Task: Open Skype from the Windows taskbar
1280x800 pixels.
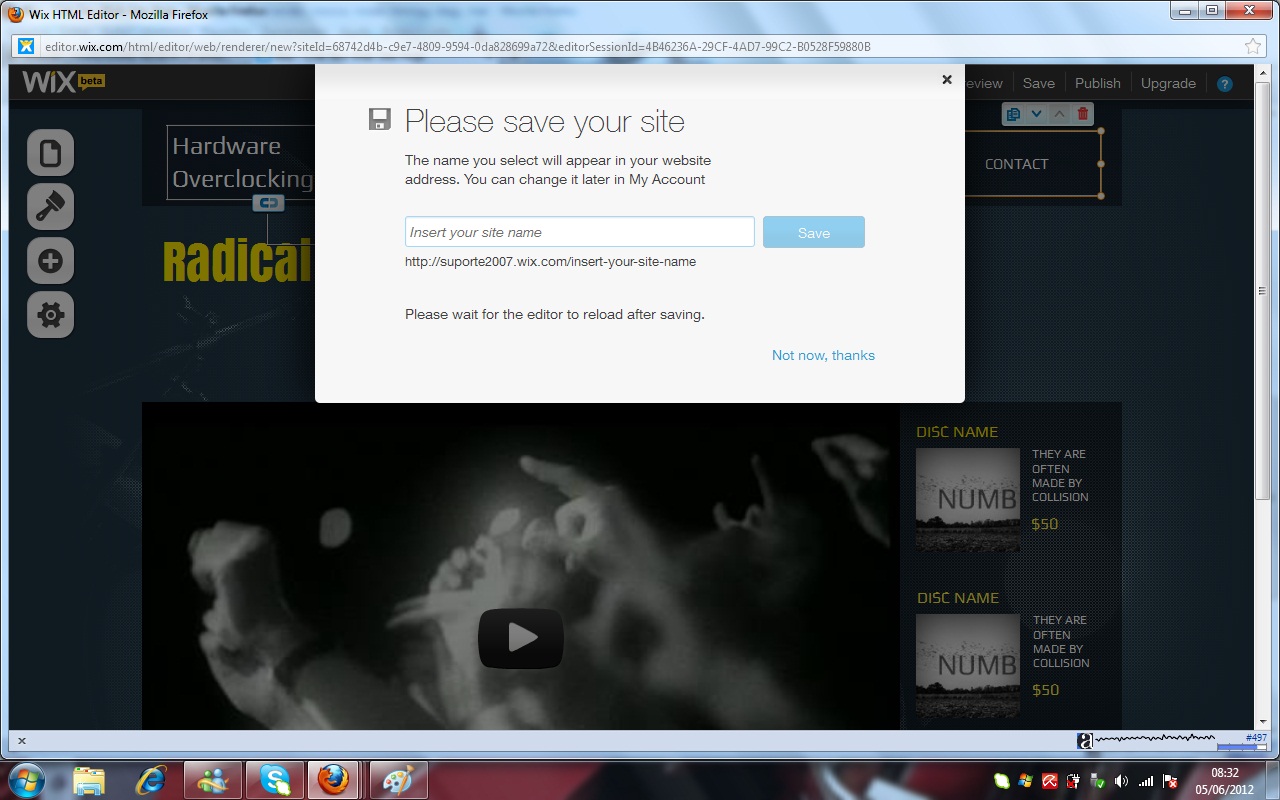Action: click(x=274, y=779)
